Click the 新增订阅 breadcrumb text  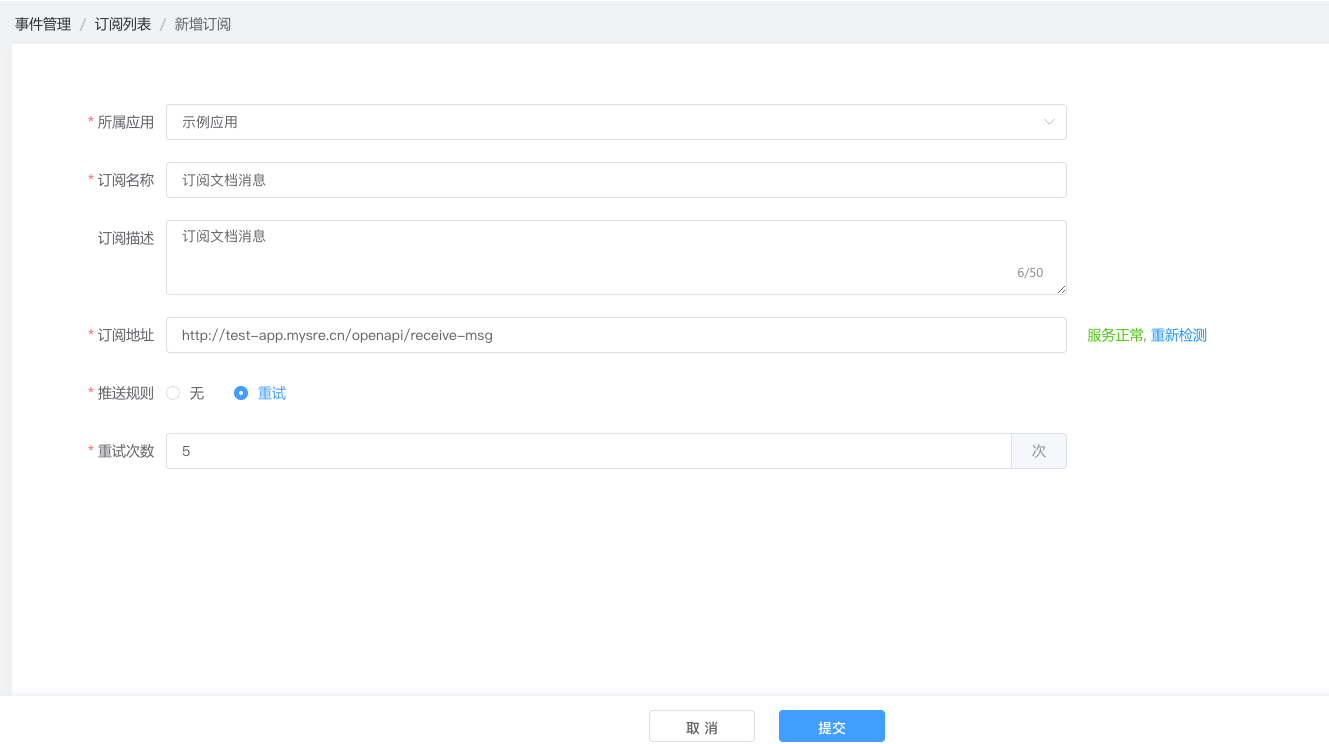203,24
